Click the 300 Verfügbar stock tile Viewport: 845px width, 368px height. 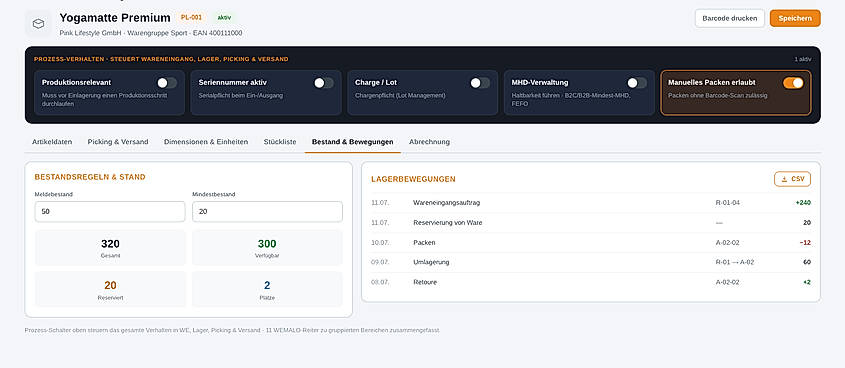(x=267, y=248)
